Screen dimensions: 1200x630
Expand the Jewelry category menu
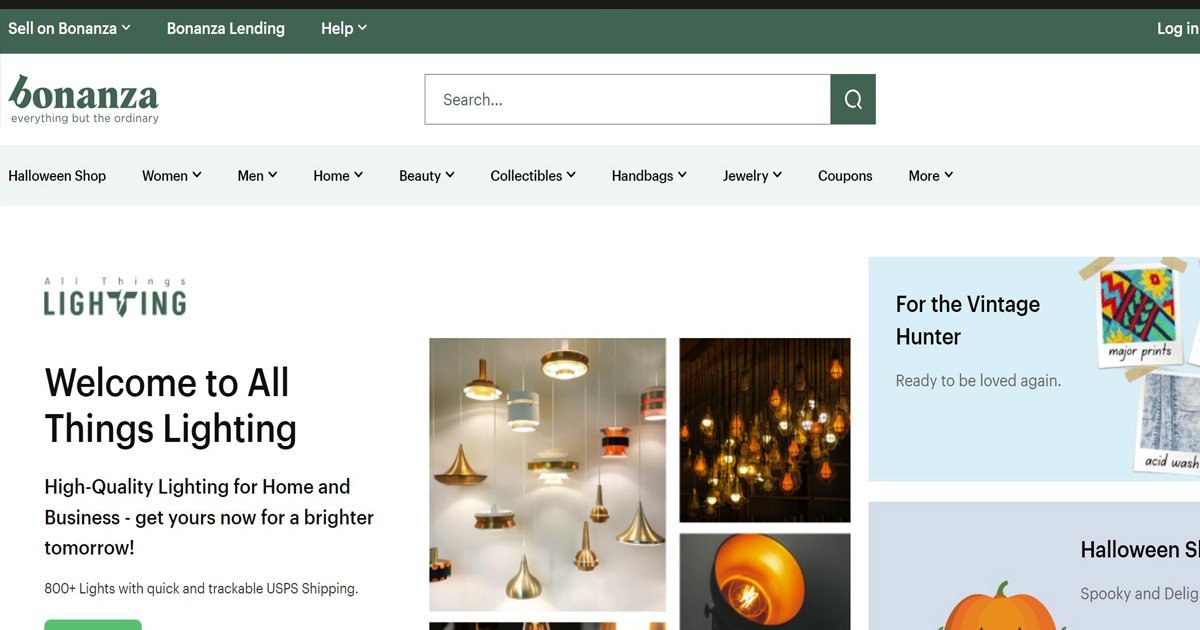[752, 175]
